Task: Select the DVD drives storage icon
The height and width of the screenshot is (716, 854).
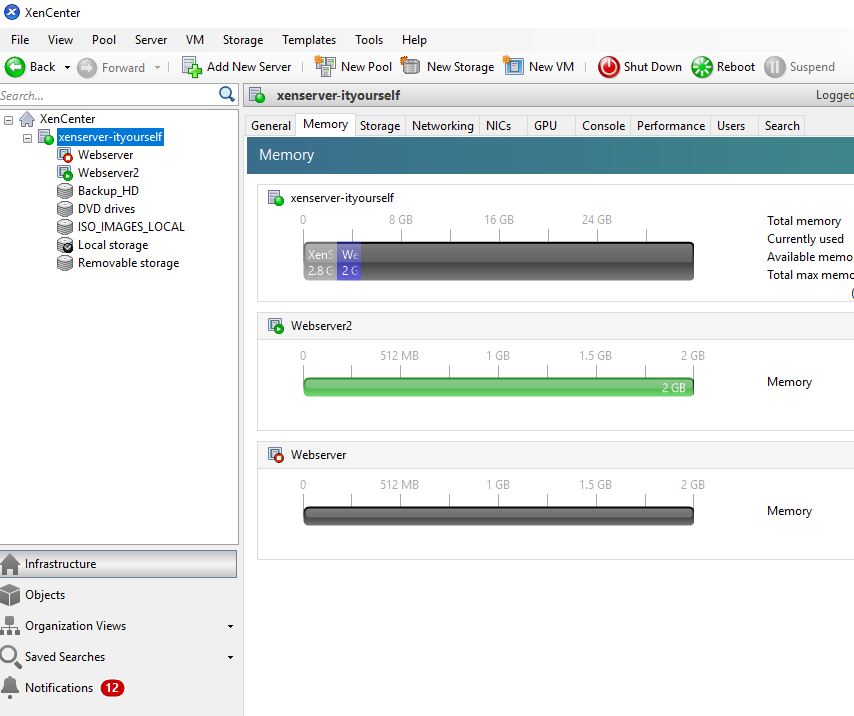Action: [x=65, y=209]
